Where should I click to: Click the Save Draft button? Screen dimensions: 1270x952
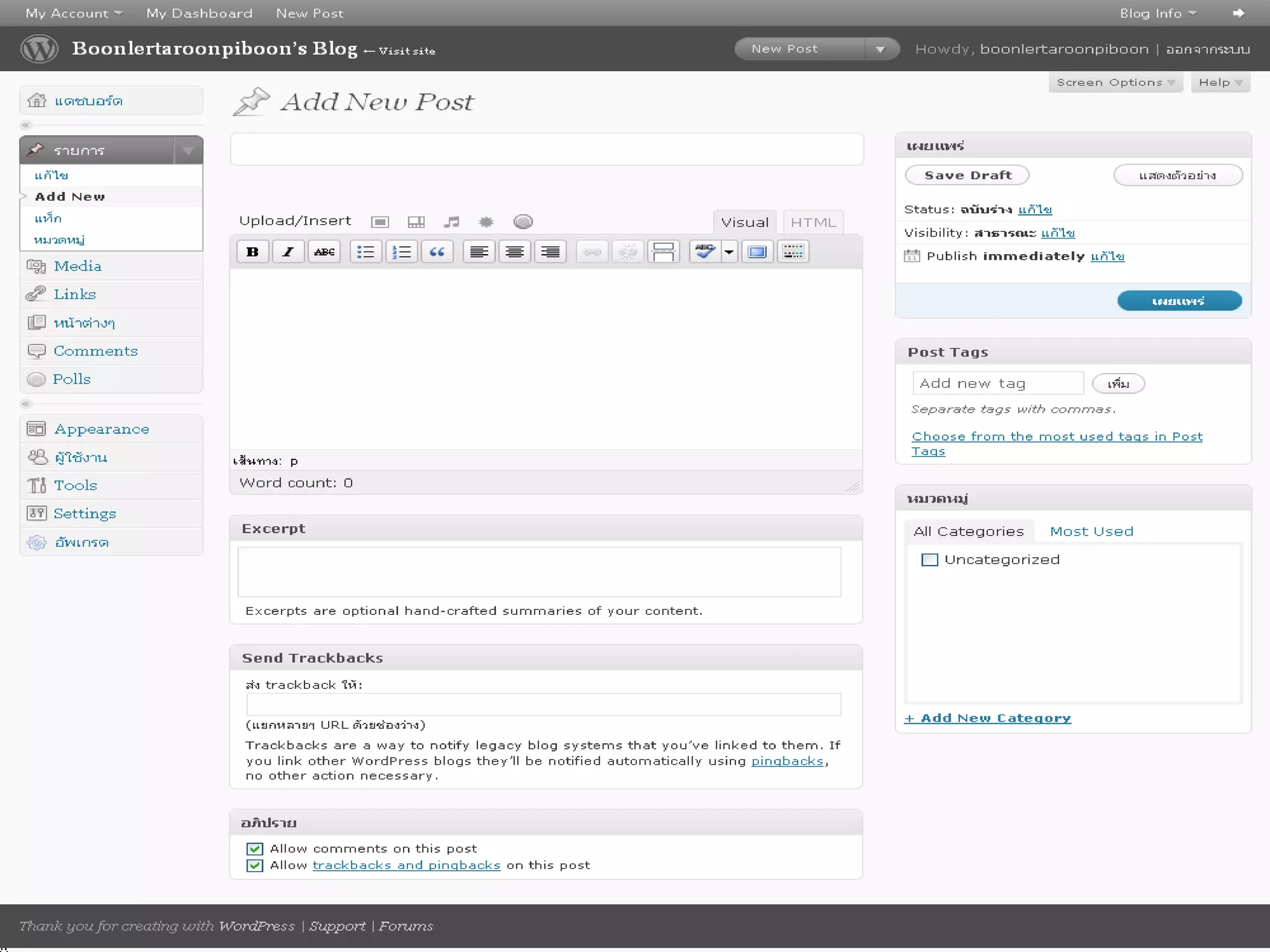click(967, 175)
